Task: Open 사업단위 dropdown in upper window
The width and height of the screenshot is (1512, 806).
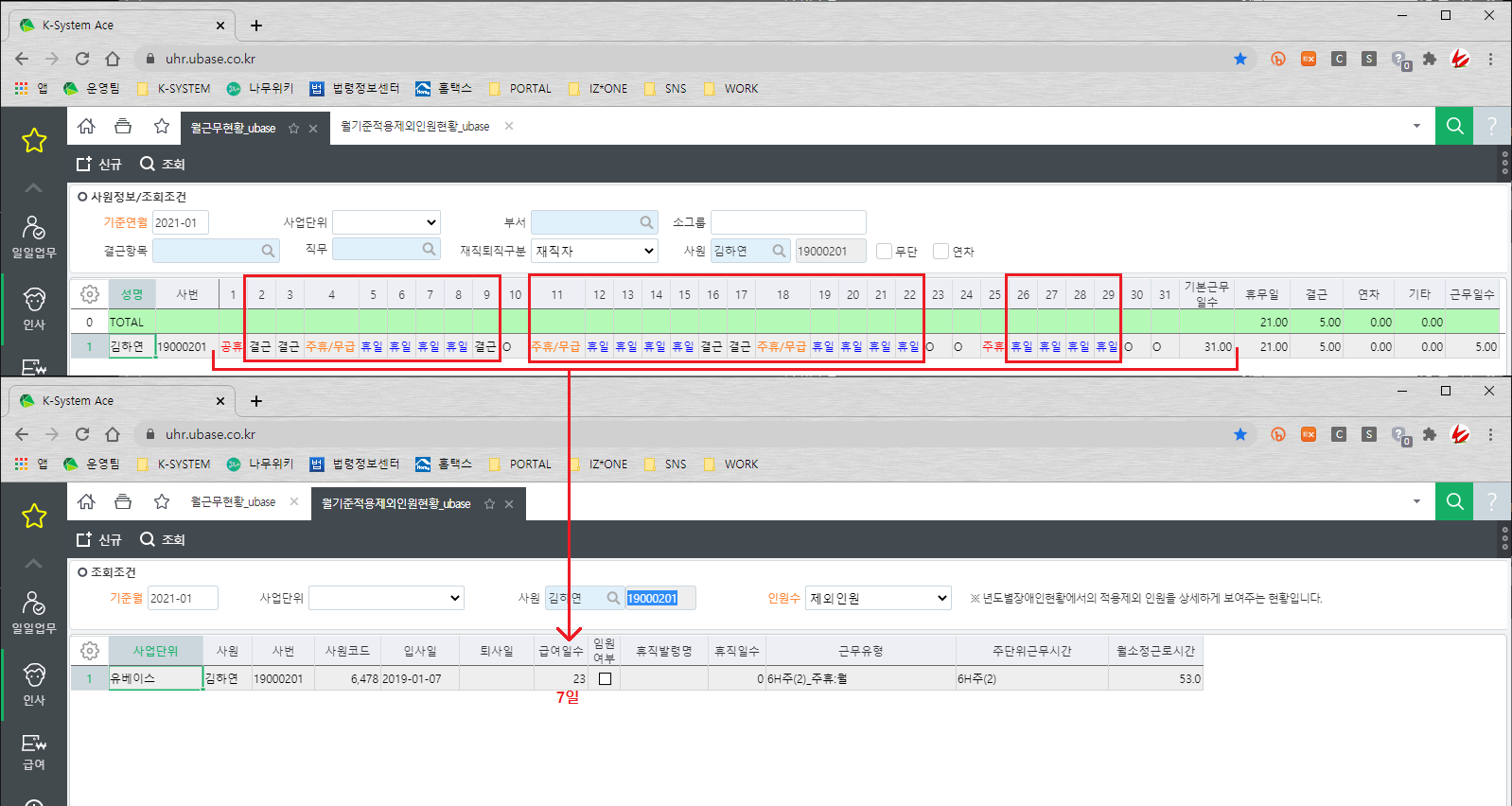Action: (386, 222)
